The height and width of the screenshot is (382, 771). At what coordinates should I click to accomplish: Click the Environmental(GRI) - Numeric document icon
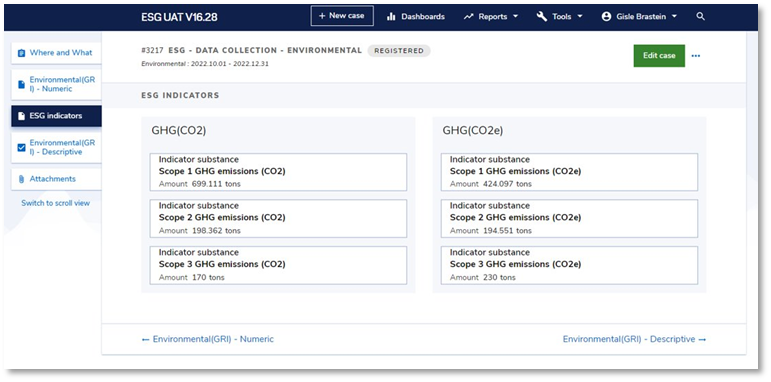coord(21,84)
